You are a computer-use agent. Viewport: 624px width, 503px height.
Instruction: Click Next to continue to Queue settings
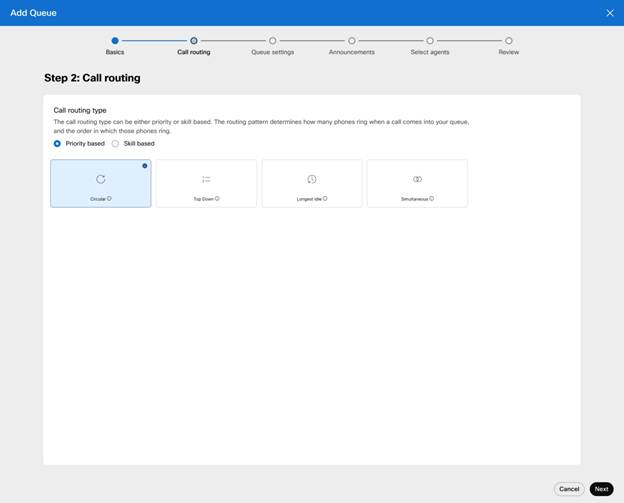[x=601, y=489]
